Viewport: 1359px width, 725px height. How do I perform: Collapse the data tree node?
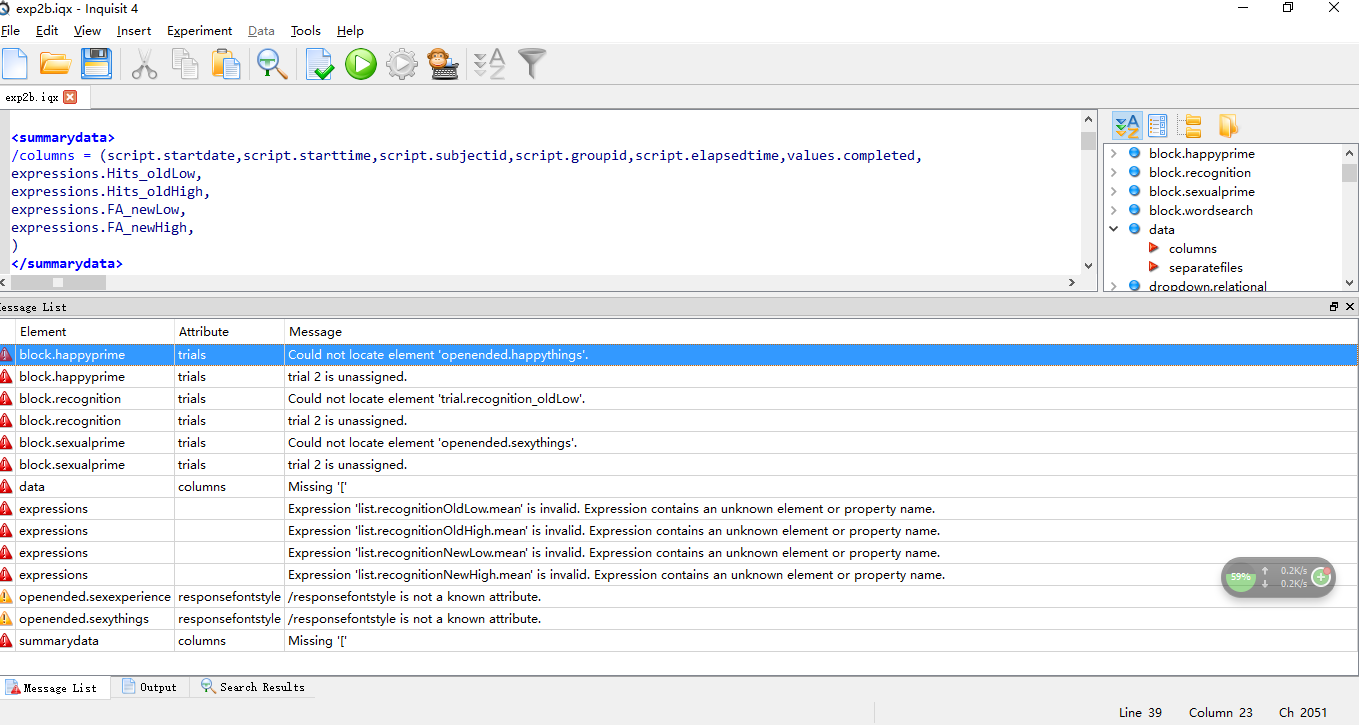click(1113, 230)
